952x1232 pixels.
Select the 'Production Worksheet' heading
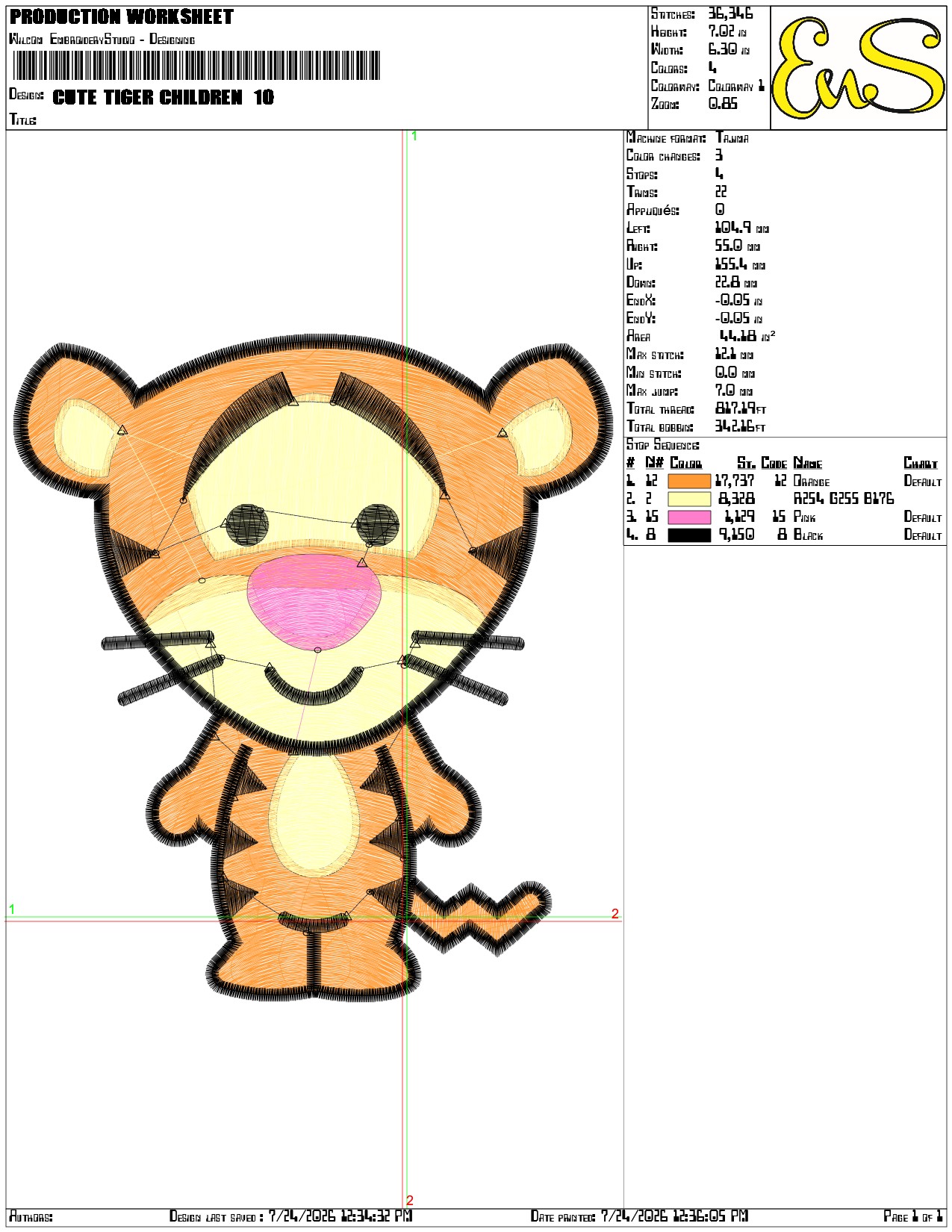pos(122,17)
